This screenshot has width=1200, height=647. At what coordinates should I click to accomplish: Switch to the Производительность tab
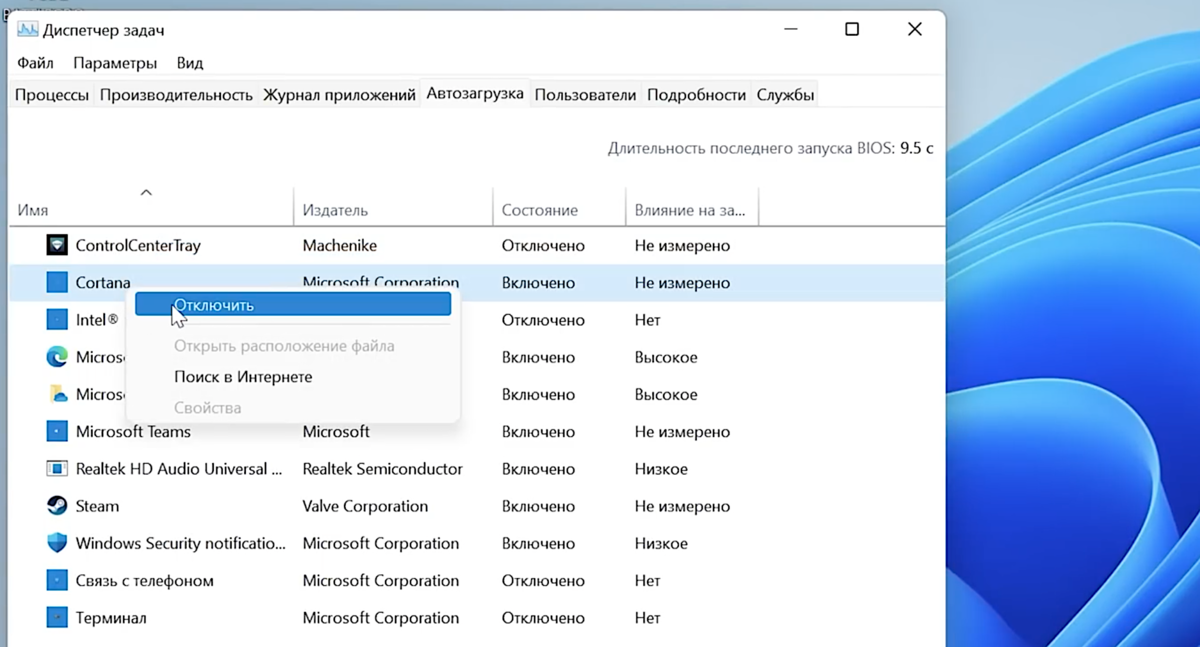pyautogui.click(x=176, y=95)
